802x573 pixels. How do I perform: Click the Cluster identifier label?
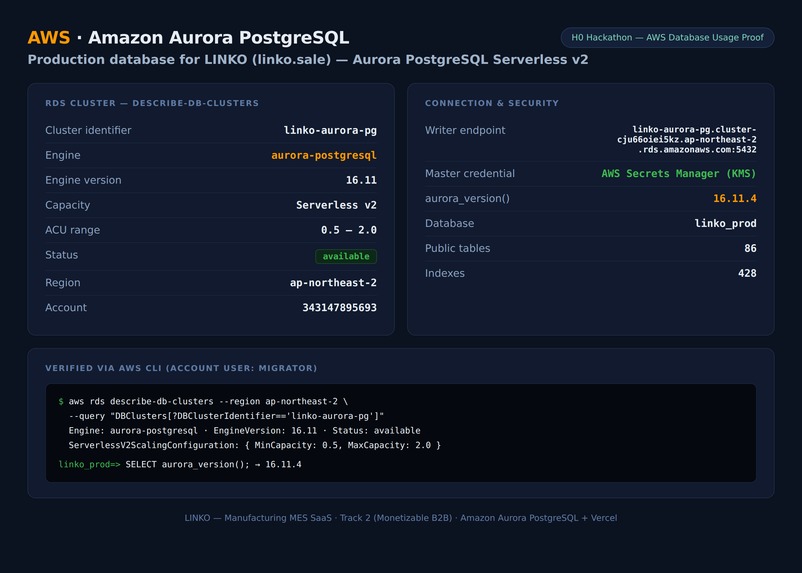click(x=88, y=130)
